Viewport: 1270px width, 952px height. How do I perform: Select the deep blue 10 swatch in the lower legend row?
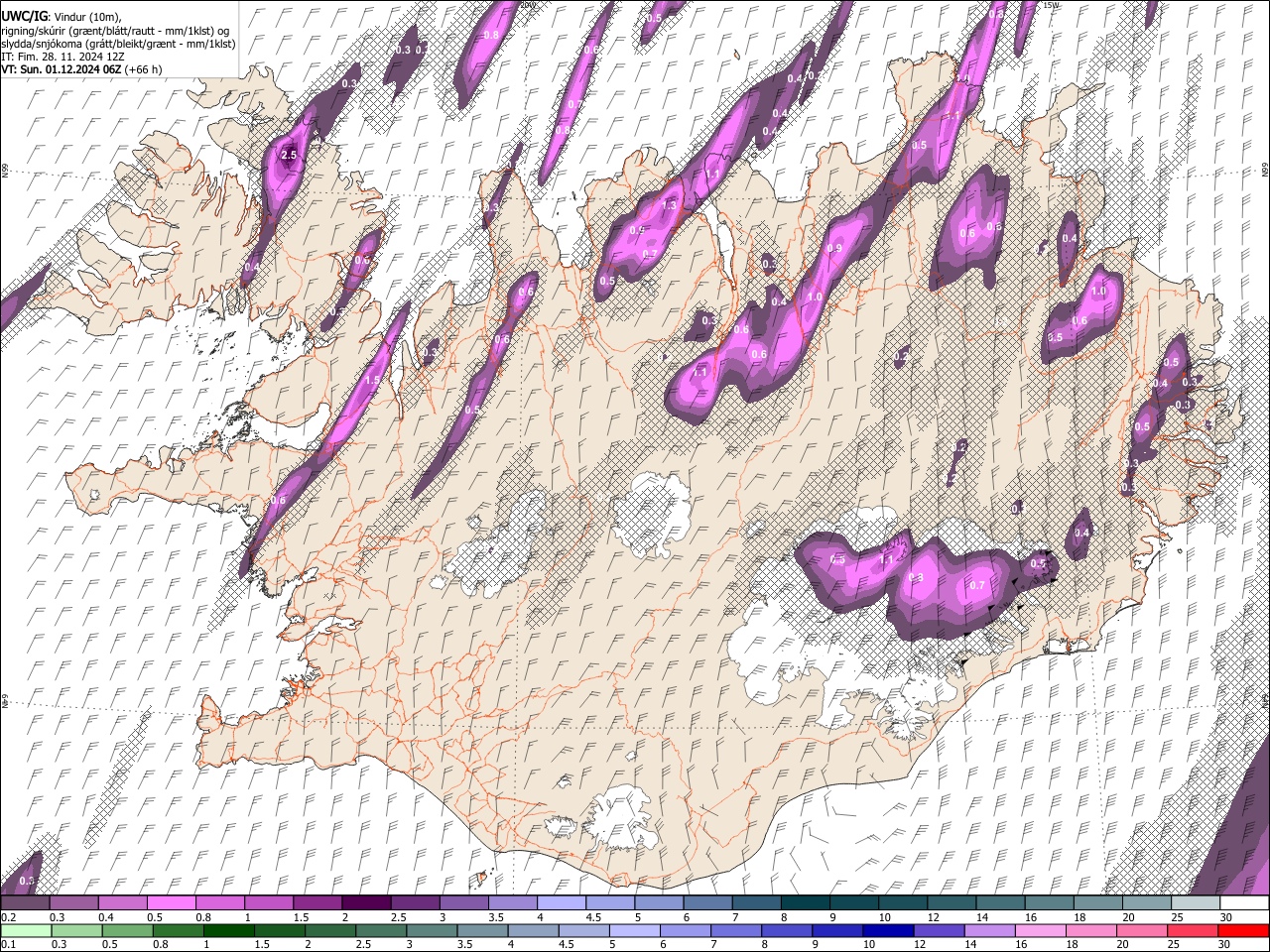888,931
